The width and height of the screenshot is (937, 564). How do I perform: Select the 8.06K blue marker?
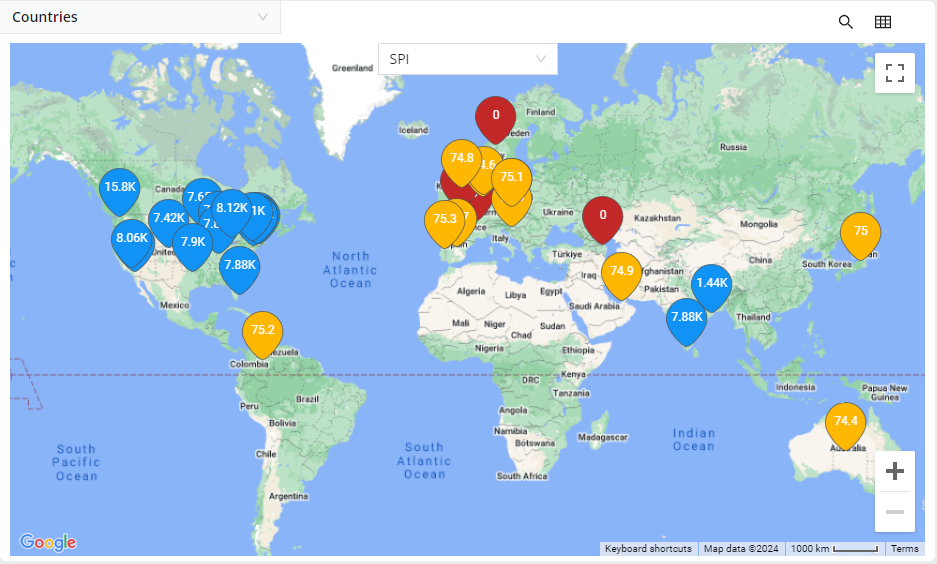(x=131, y=243)
